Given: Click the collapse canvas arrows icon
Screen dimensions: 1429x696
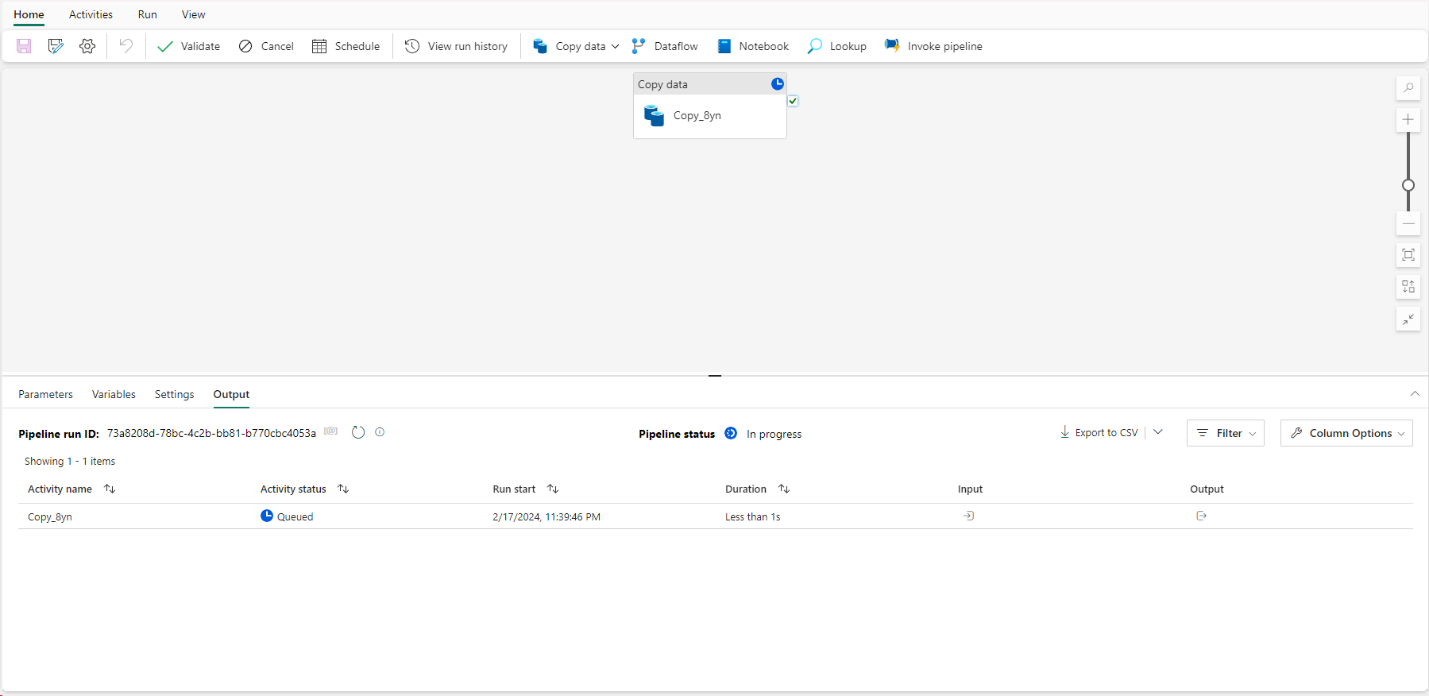Looking at the screenshot, I should point(1408,319).
